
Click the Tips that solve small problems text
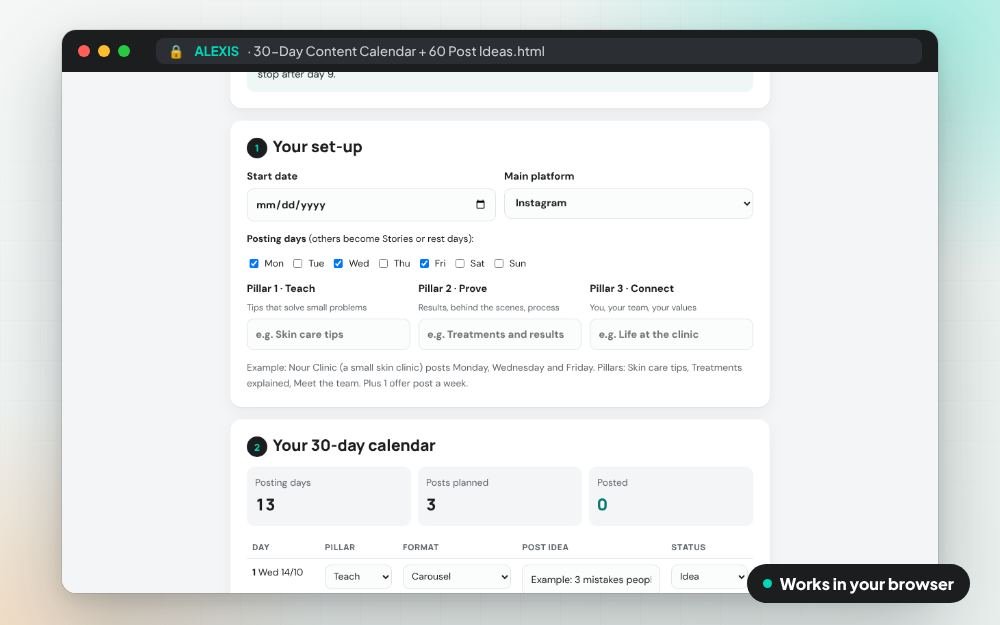(307, 308)
